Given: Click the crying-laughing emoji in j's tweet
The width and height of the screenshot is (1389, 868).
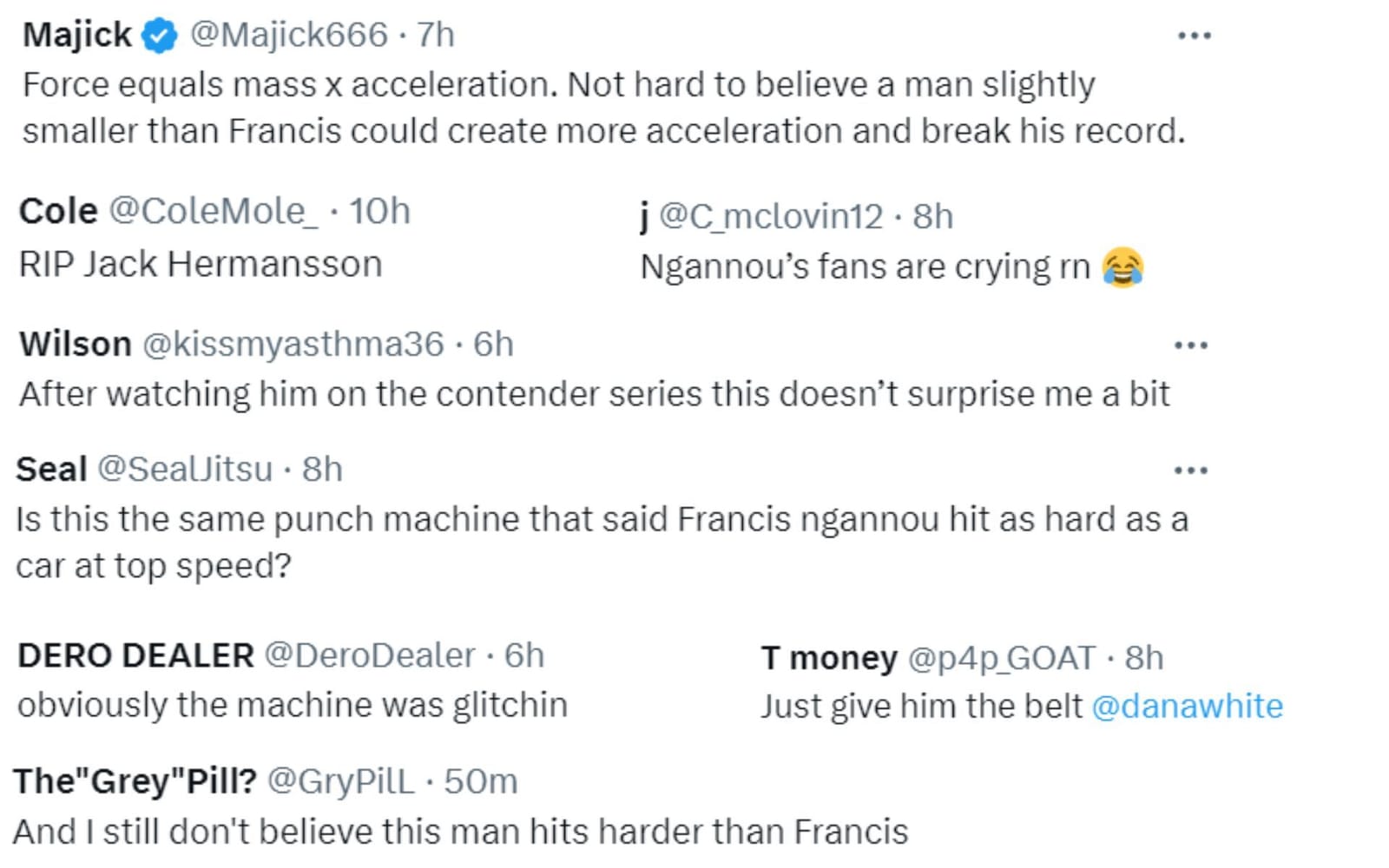Looking at the screenshot, I should pyautogui.click(x=1122, y=267).
